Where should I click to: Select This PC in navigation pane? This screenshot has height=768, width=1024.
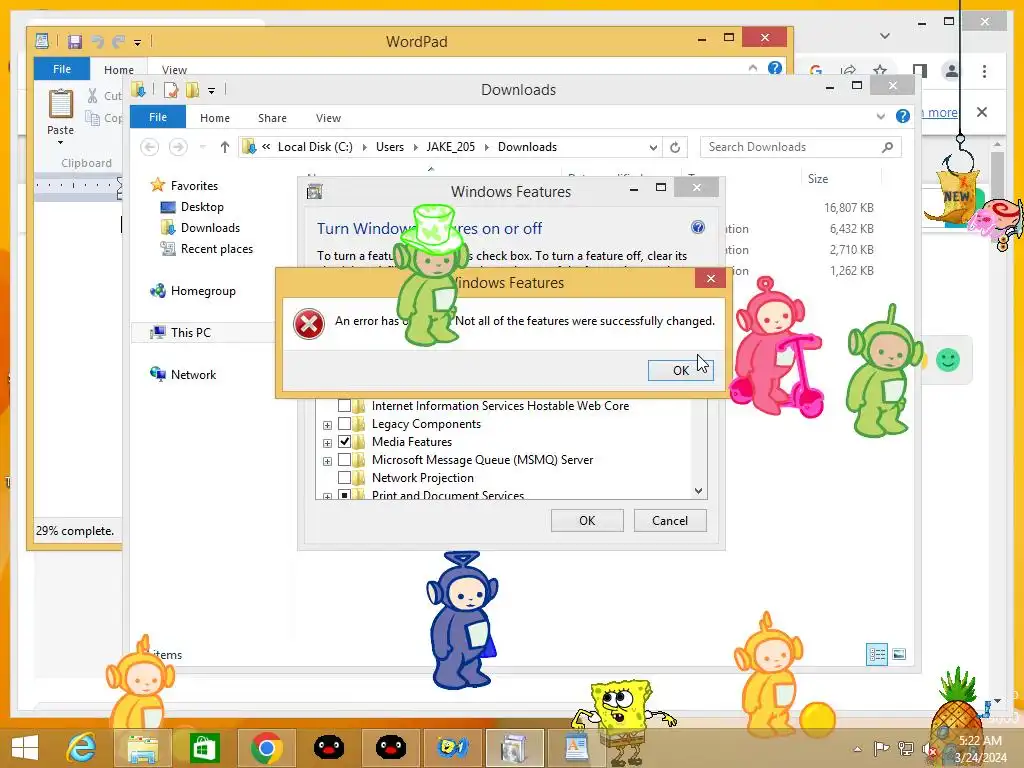point(191,332)
